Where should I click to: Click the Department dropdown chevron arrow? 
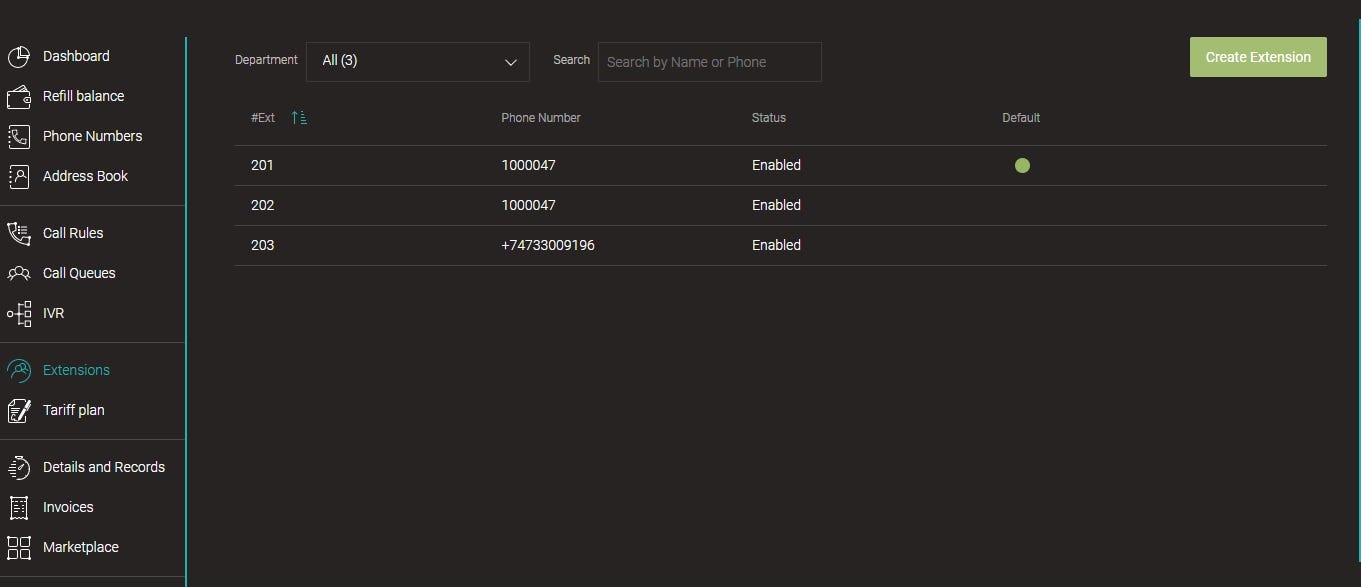[x=511, y=62]
